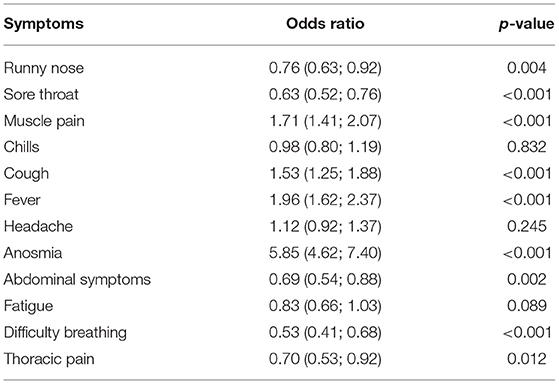The height and width of the screenshot is (384, 559).
Task: Select the Abdominal symptoms row label
Action: click(x=77, y=280)
